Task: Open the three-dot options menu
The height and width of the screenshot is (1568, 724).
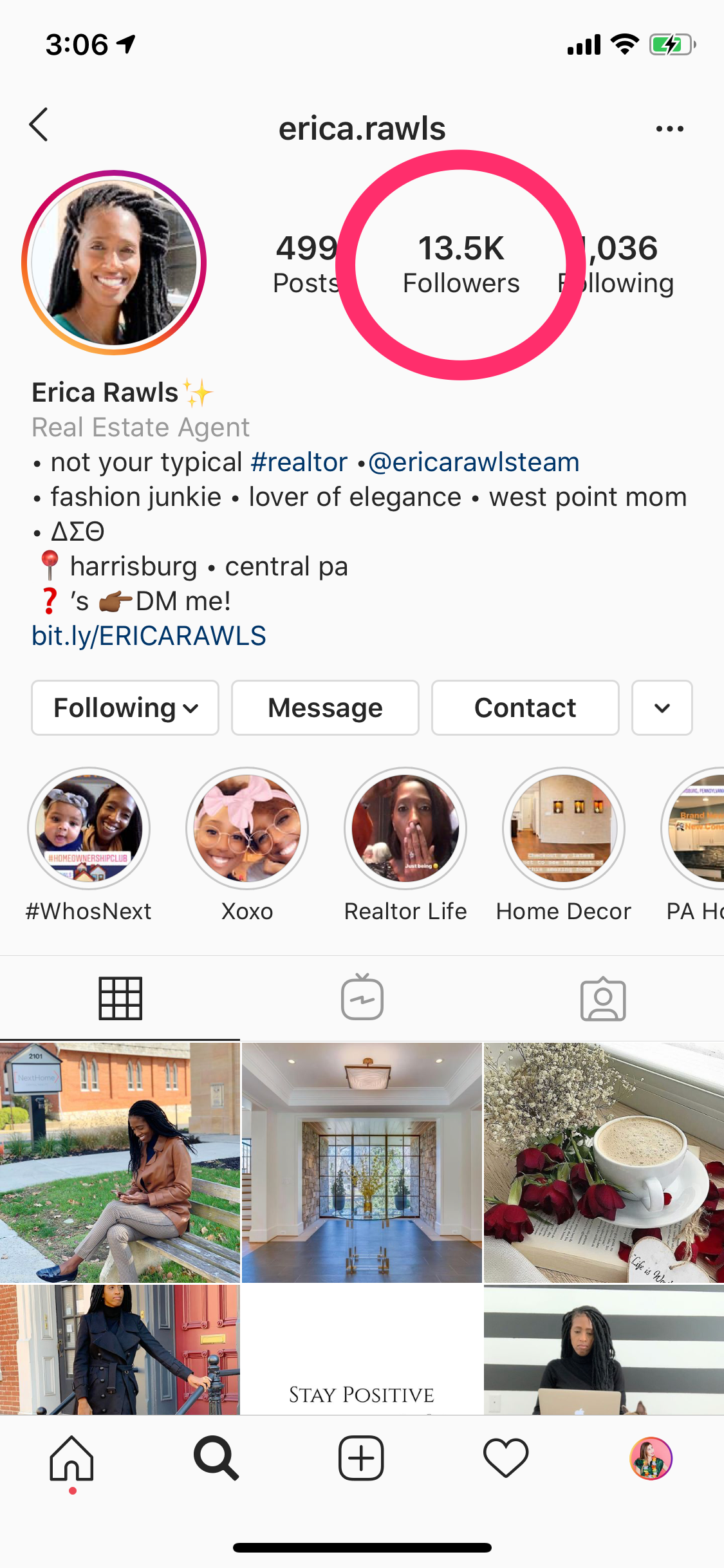Action: pyautogui.click(x=669, y=129)
